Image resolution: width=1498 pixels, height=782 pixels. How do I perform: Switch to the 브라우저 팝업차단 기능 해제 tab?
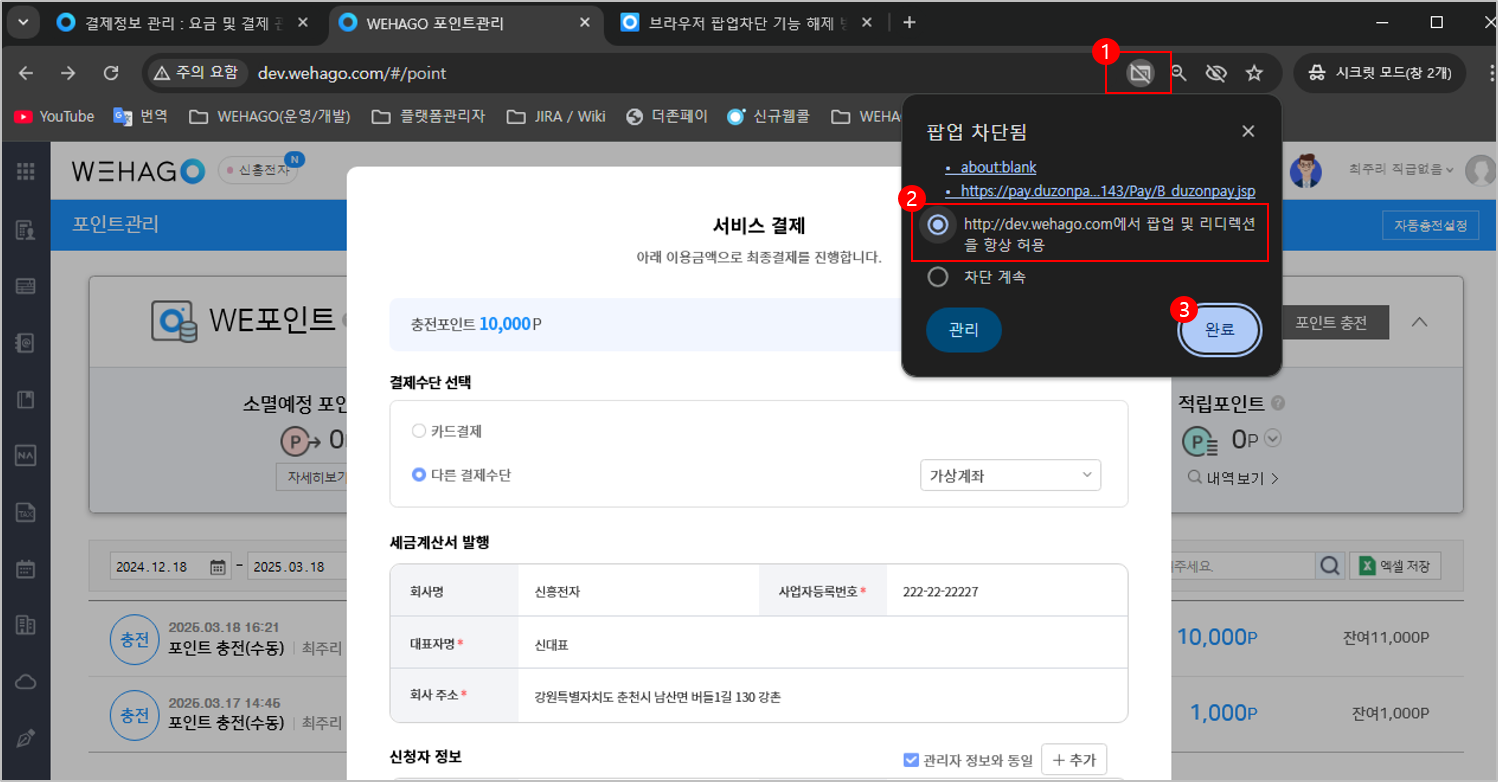747,23
